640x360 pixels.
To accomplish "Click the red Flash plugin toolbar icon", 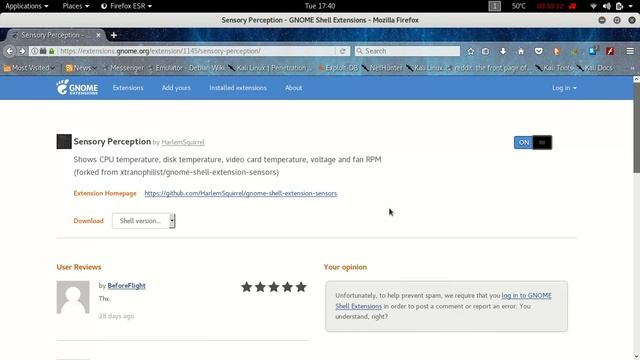I will click(x=610, y=51).
